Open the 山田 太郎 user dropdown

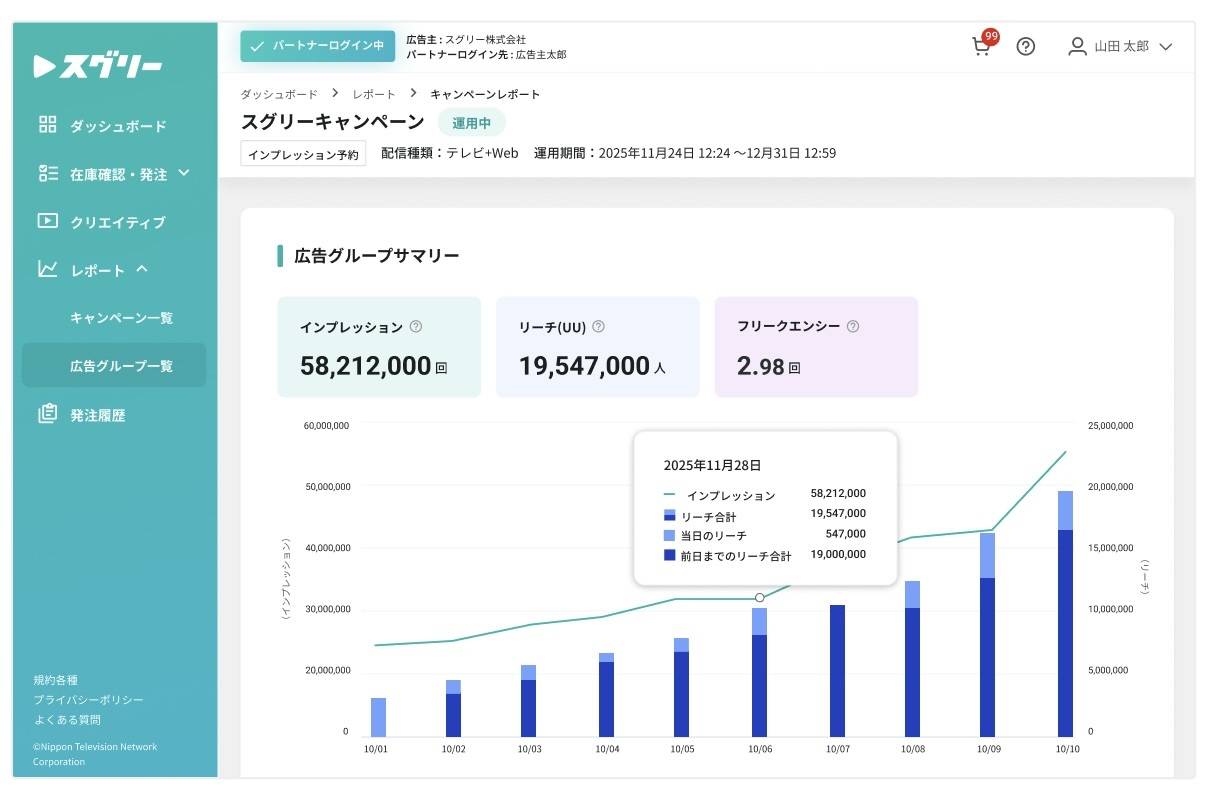1119,47
